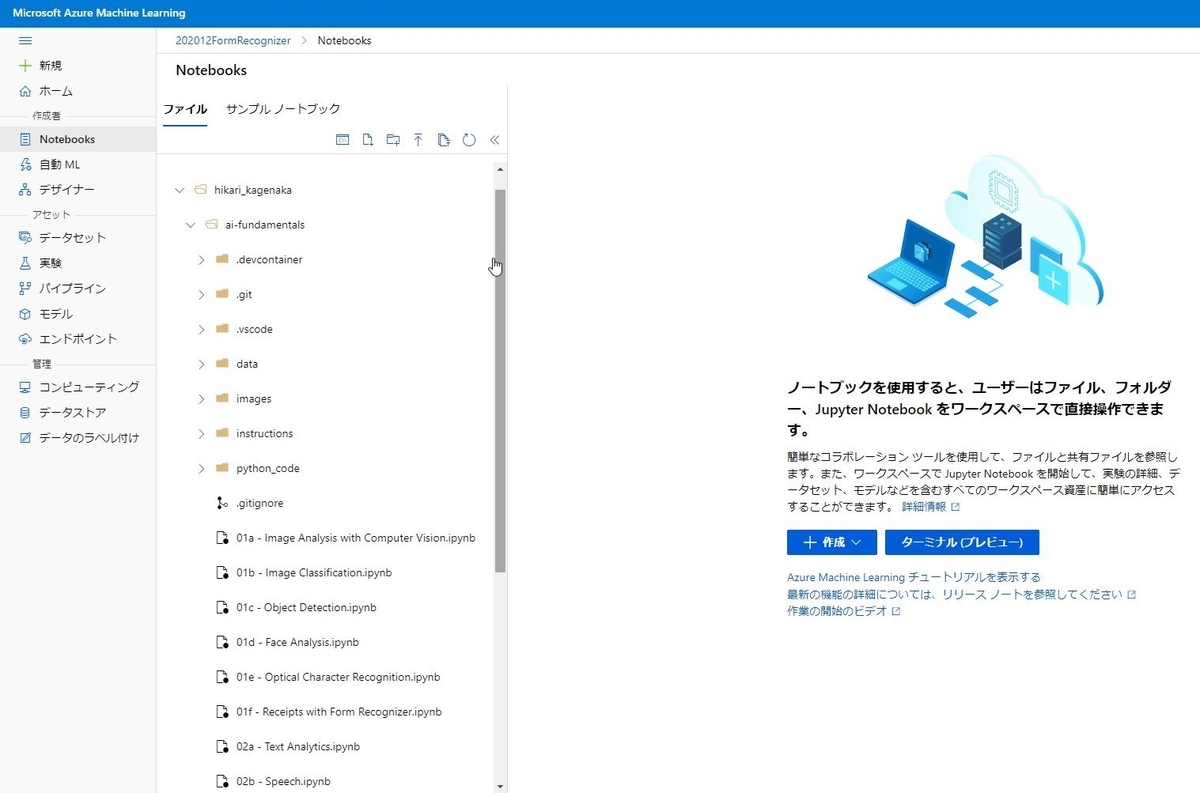Screen dimensions: 1200x793
Task: Create a new file via toolbar icon
Action: tap(367, 140)
